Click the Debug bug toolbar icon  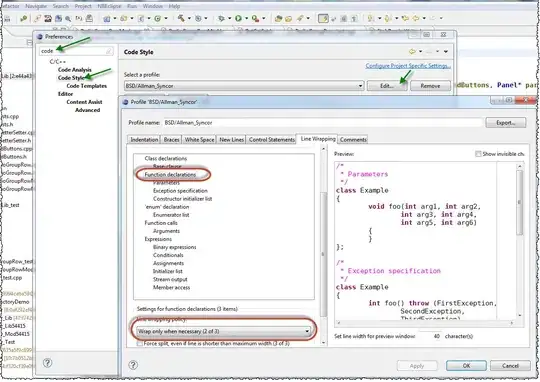pos(221,18)
